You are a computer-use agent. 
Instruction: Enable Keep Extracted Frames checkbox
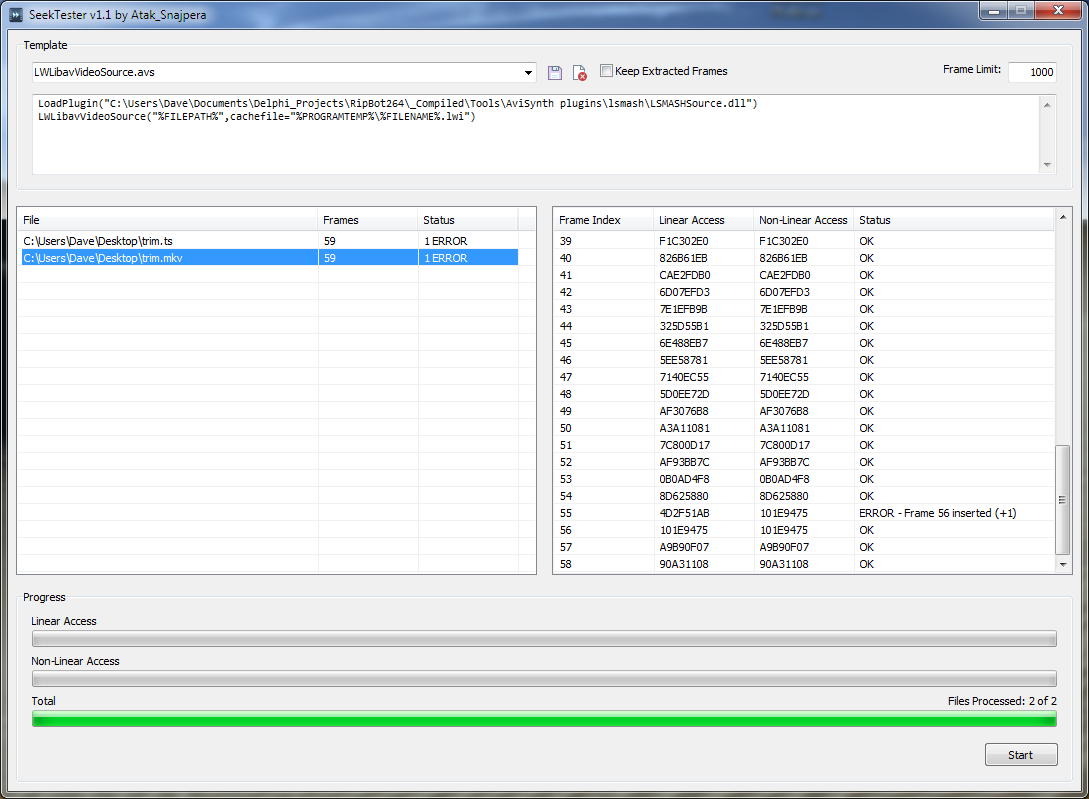[606, 71]
